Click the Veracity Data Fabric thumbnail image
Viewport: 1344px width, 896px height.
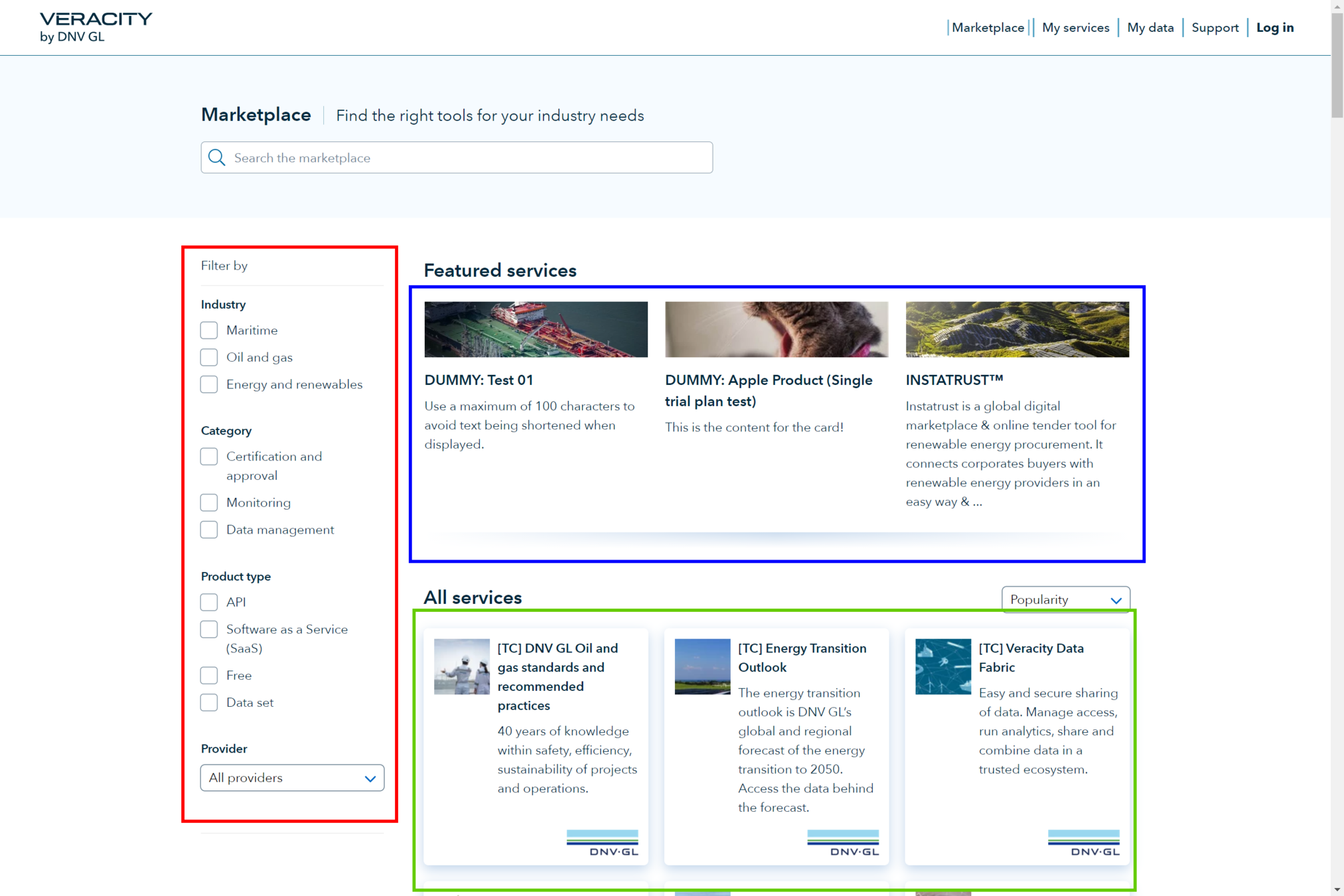tap(942, 666)
